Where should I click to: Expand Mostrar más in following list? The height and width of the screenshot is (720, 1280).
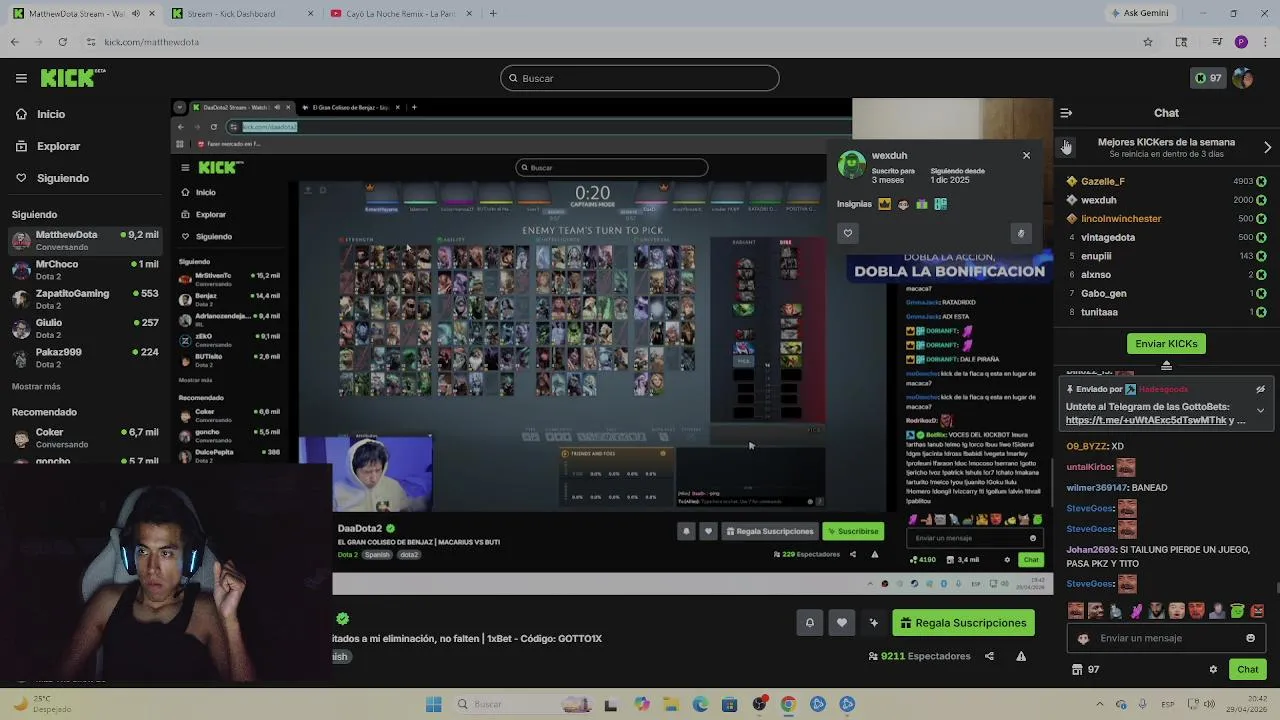click(36, 386)
